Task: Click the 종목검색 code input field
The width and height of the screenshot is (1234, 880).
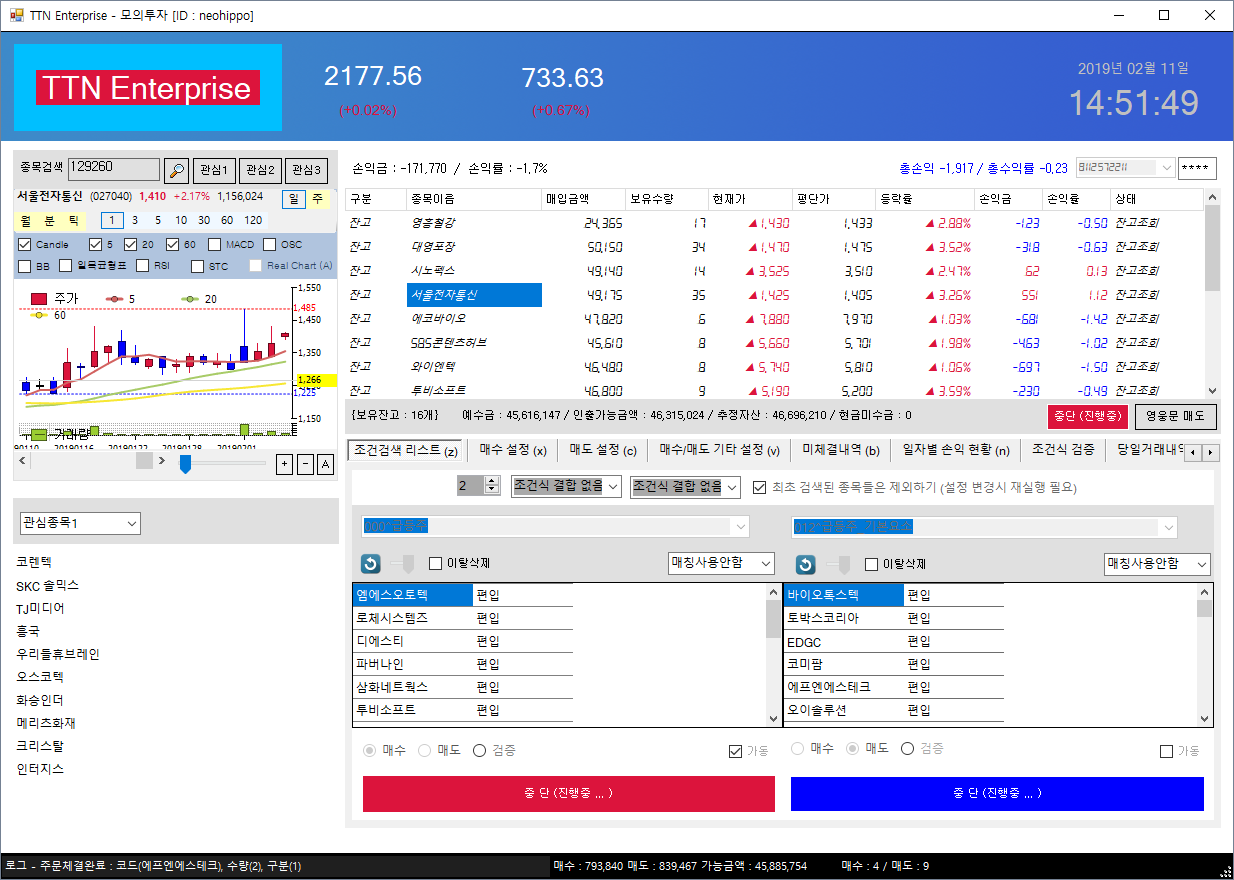Action: 114,170
